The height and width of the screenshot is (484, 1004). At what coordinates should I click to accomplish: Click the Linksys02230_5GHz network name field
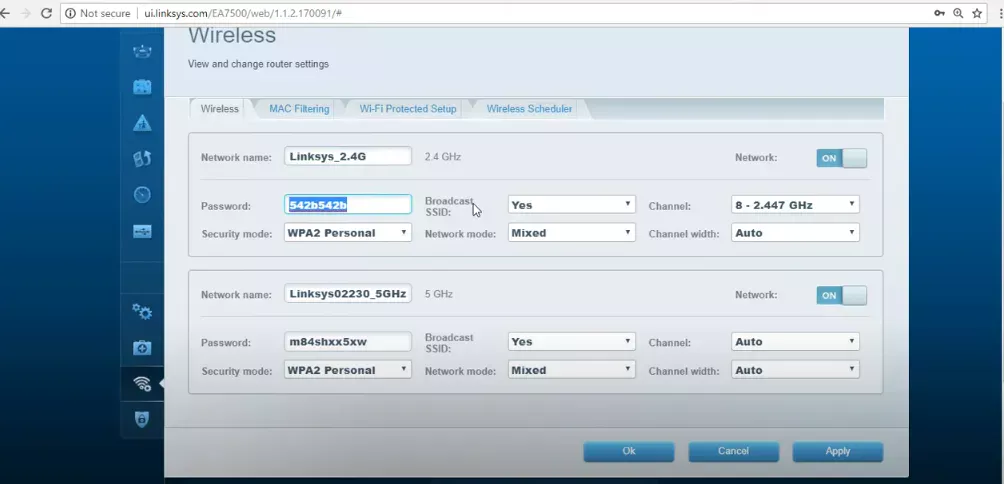(348, 294)
